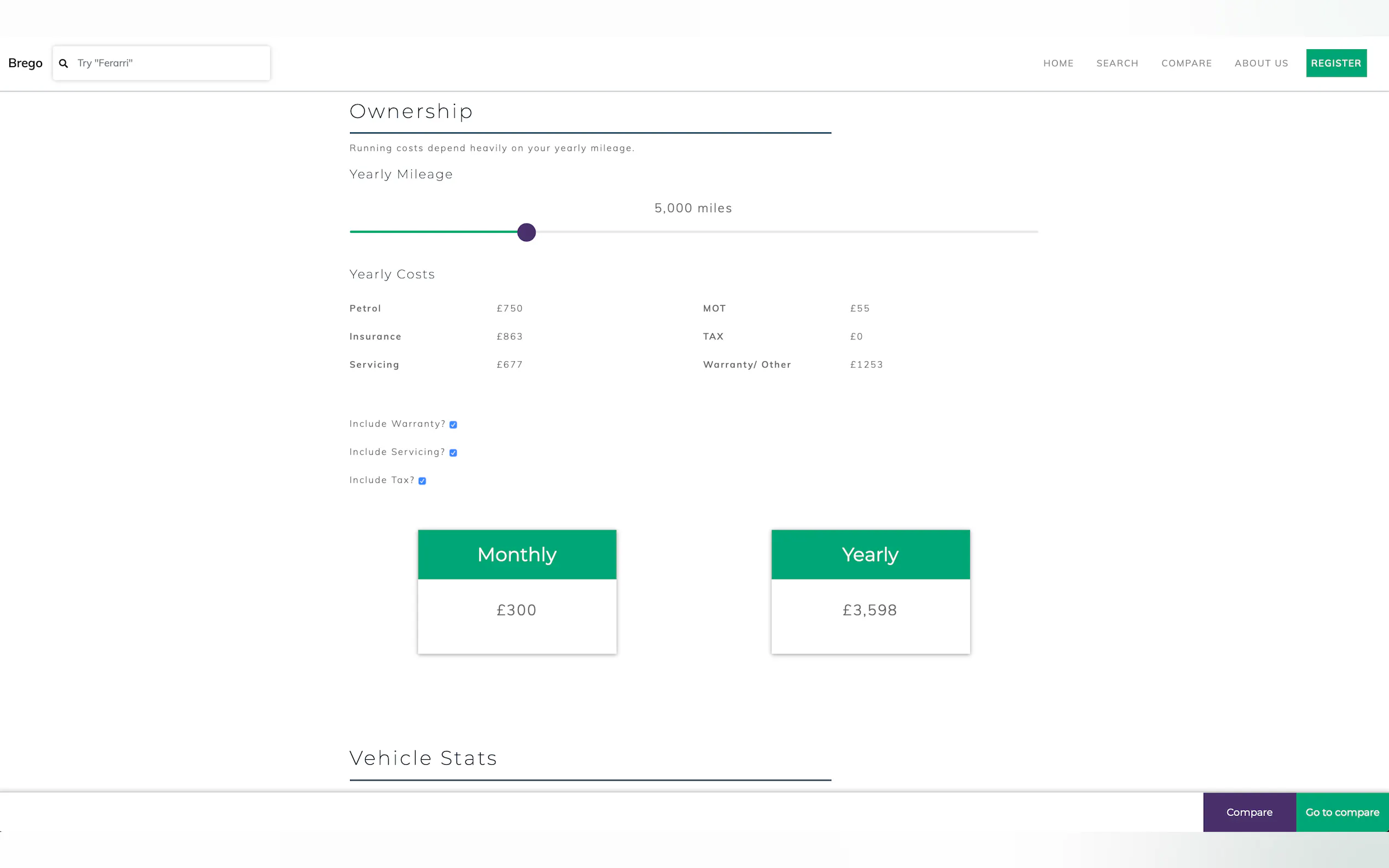Click the yearly mileage slider handle
Image resolution: width=1389 pixels, height=868 pixels.
pyautogui.click(x=526, y=232)
